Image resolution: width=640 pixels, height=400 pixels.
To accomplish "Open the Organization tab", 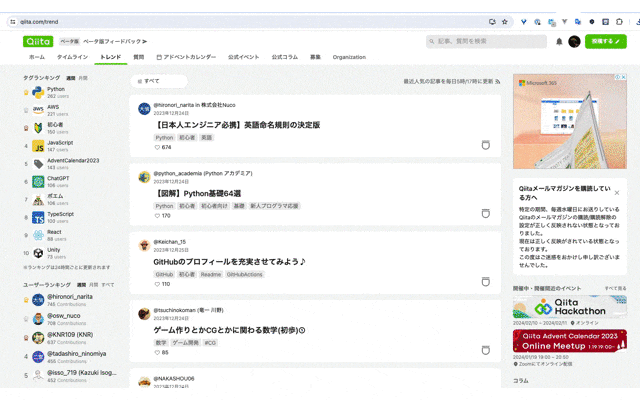I will tap(349, 57).
